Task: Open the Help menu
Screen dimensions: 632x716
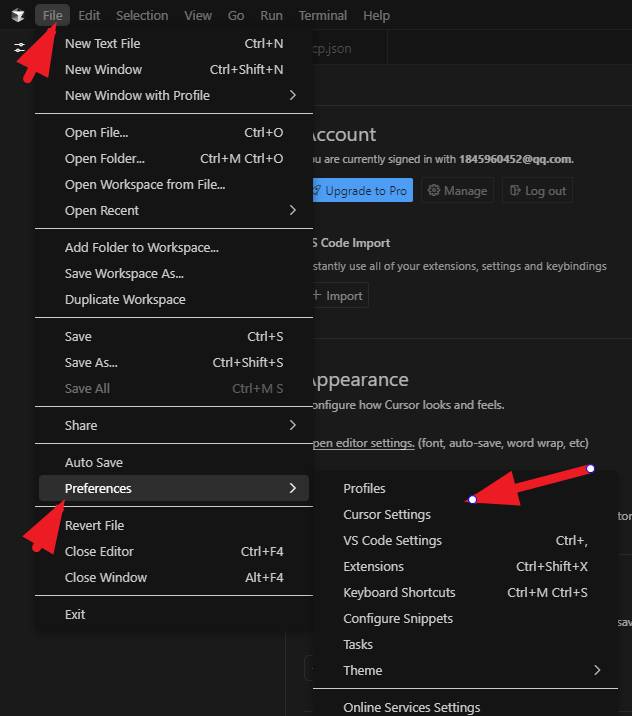Action: pos(376,16)
